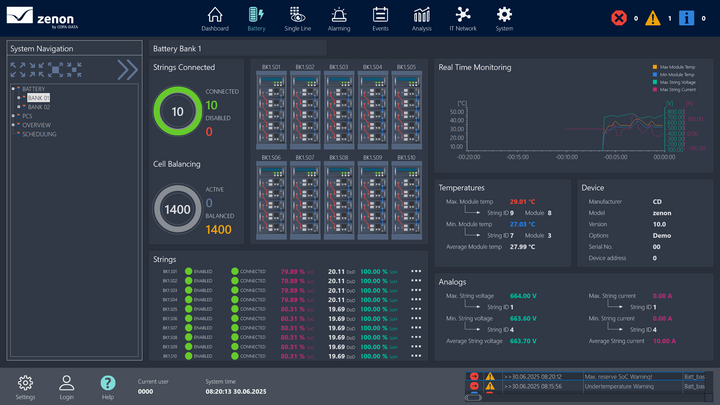The width and height of the screenshot is (720, 405).
Task: Click the blue info counter icon
Action: tap(686, 18)
